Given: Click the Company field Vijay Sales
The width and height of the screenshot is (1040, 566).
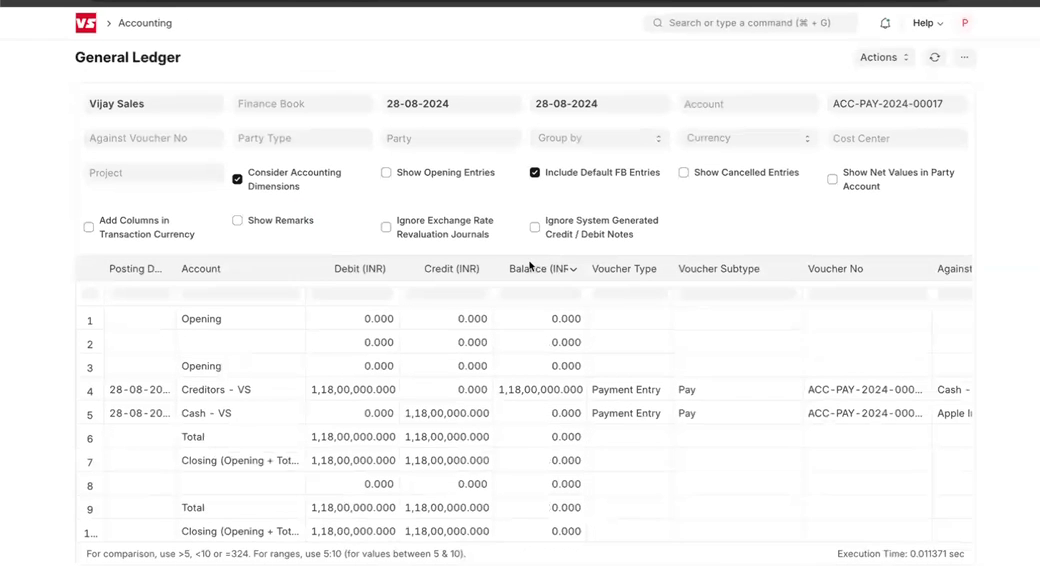Looking at the screenshot, I should (x=154, y=104).
